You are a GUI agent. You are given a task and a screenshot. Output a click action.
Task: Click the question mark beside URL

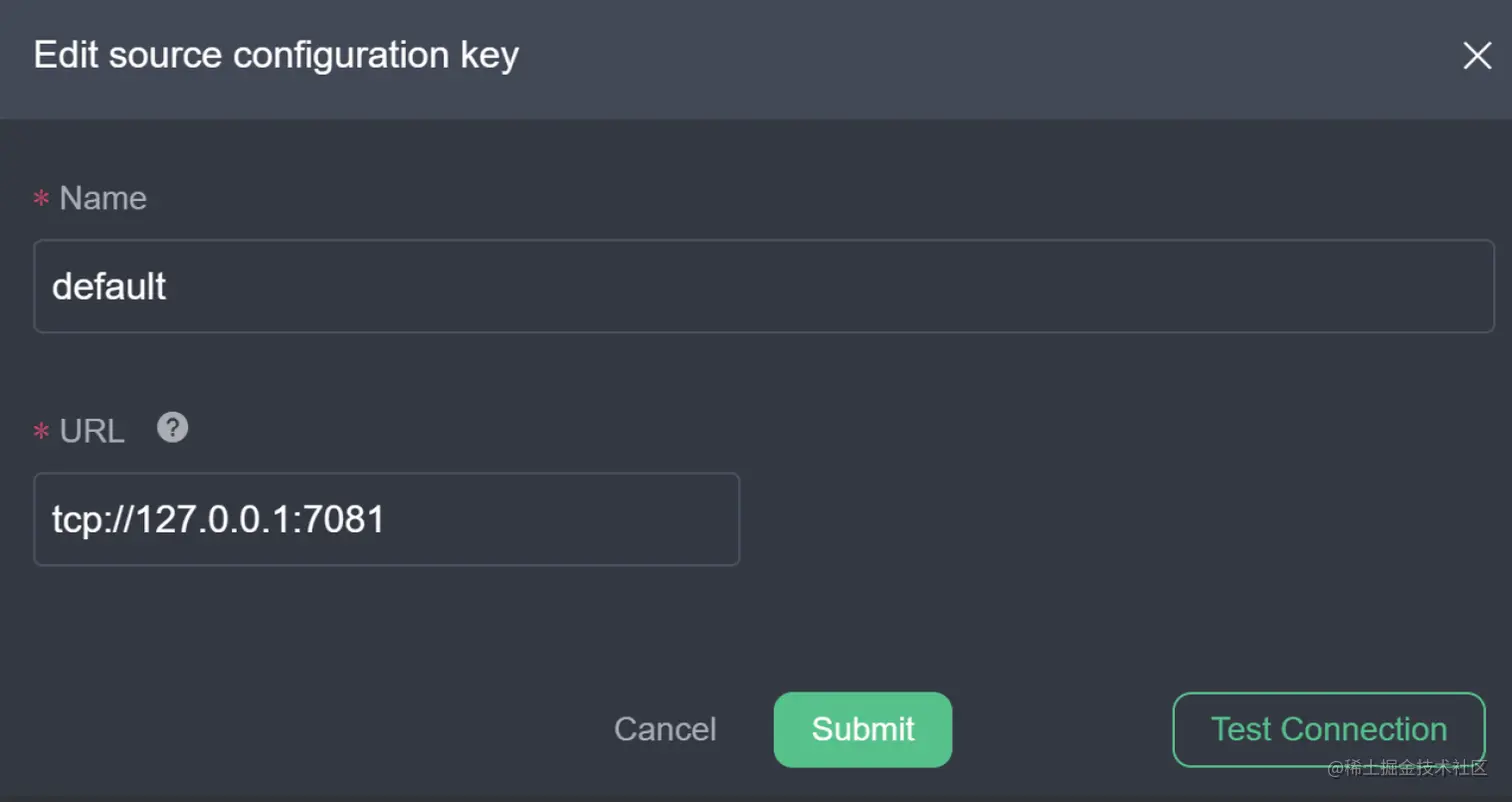[x=172, y=428]
